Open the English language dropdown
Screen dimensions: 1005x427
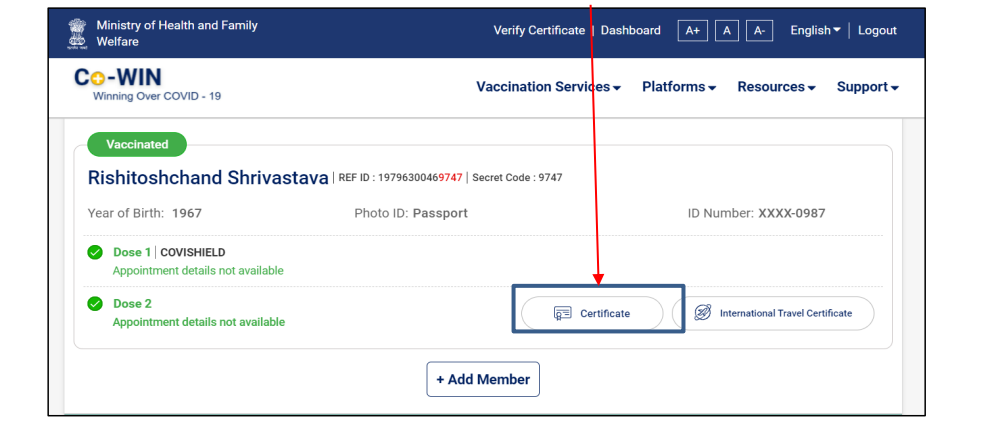pos(815,30)
